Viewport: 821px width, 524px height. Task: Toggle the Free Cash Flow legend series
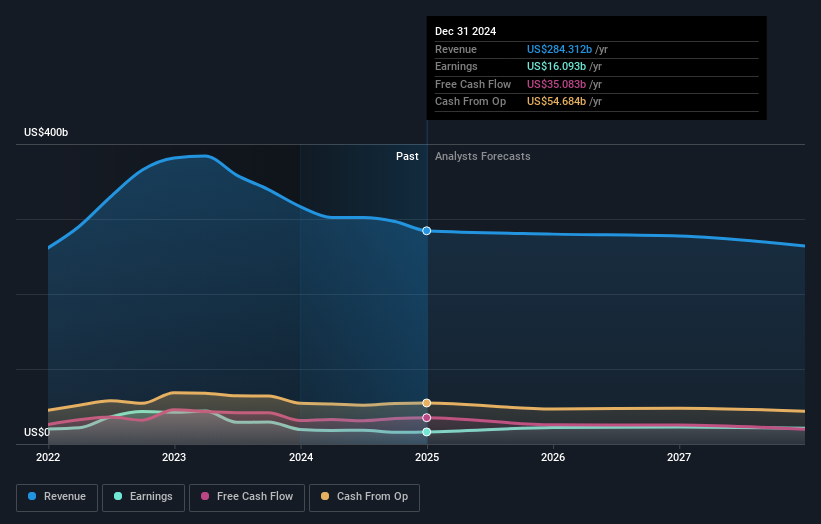point(247,497)
